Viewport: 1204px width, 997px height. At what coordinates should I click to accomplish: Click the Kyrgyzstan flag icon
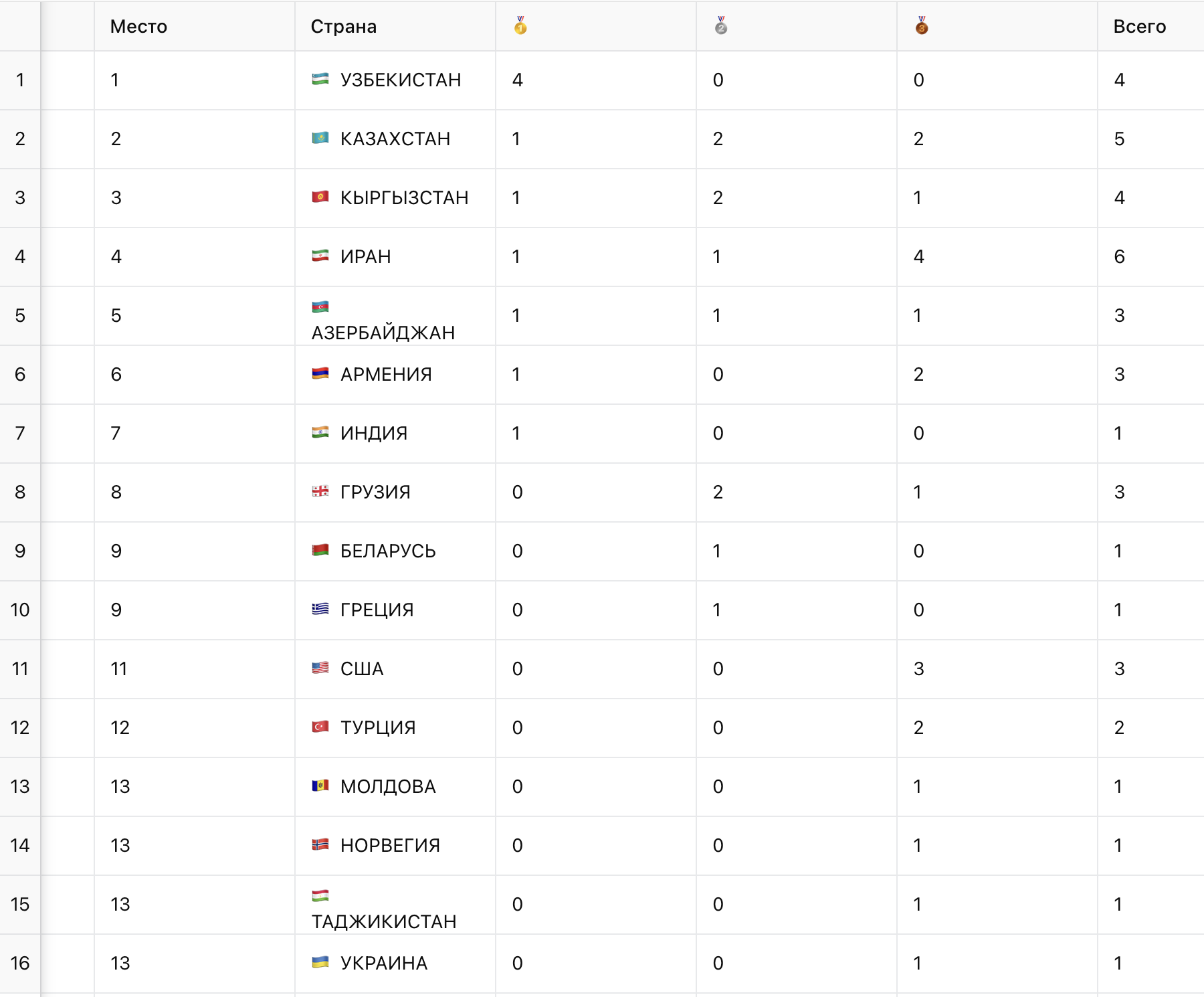tap(320, 197)
